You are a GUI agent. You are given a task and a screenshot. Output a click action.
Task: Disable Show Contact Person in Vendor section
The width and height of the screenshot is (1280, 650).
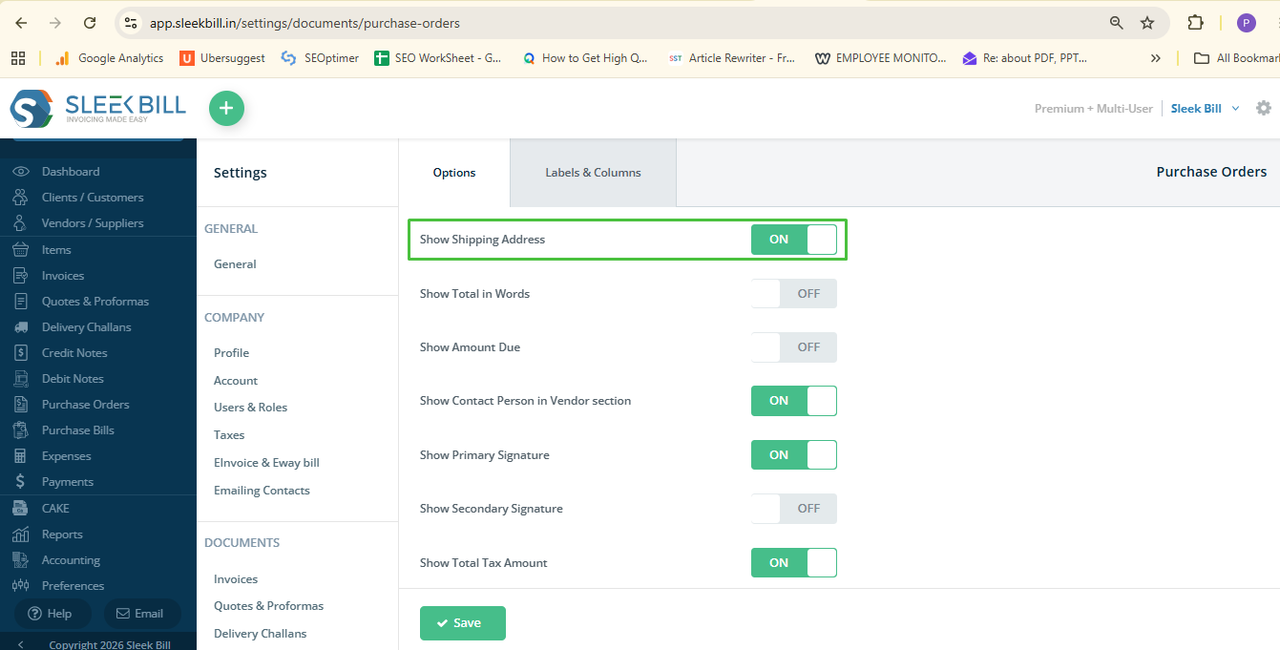(x=794, y=401)
